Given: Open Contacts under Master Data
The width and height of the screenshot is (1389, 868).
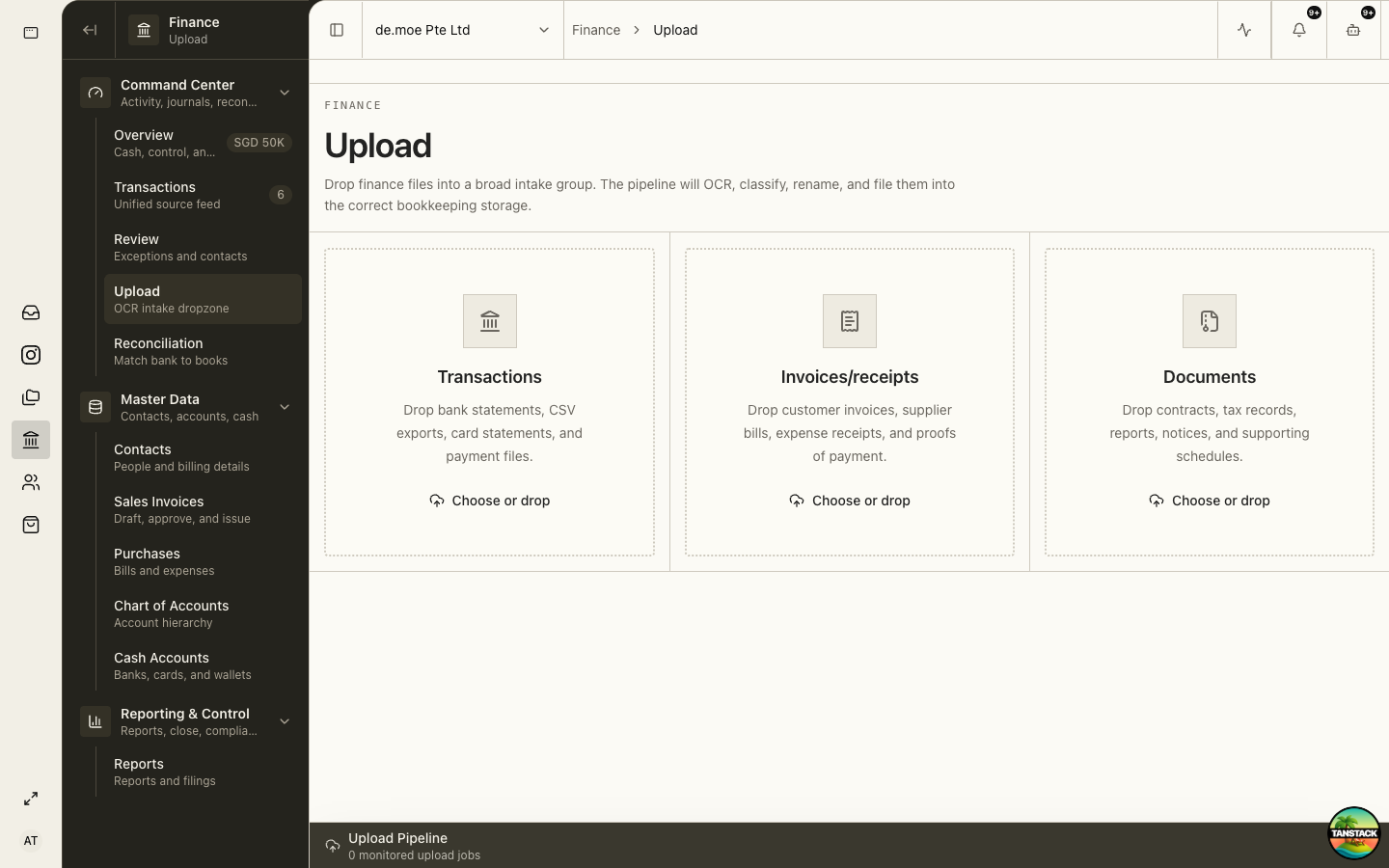Looking at the screenshot, I should click(203, 457).
